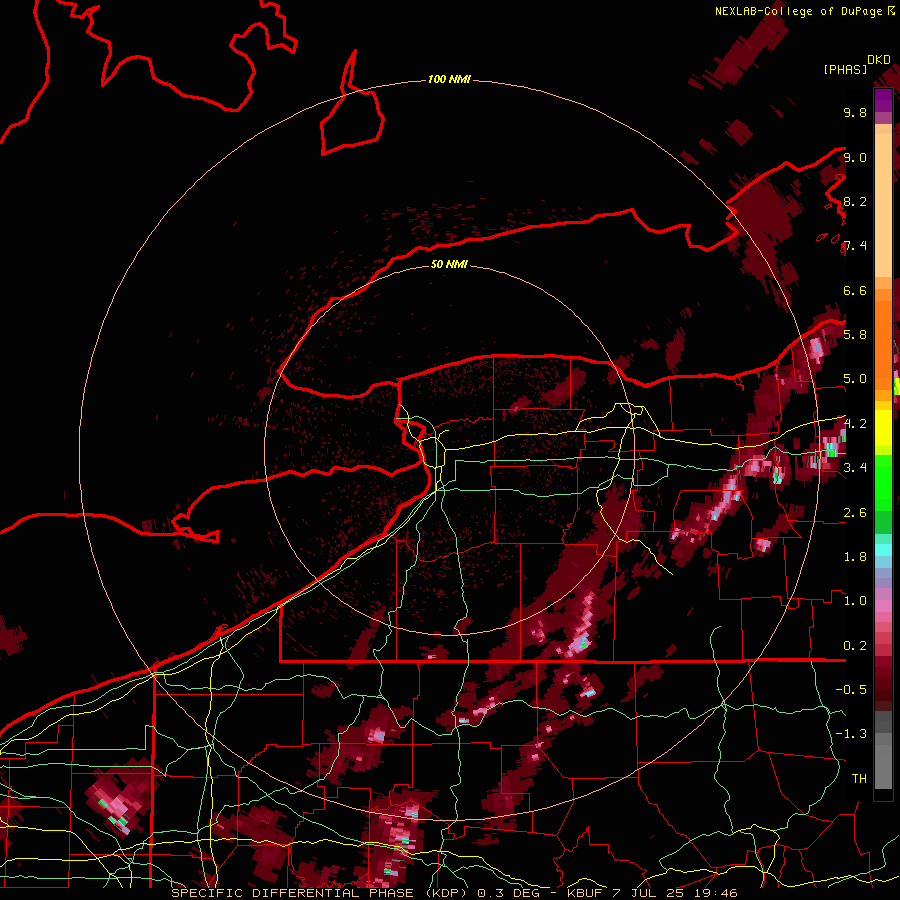Click the orange segment of the color bar
900x900 pixels.
click(x=883, y=344)
